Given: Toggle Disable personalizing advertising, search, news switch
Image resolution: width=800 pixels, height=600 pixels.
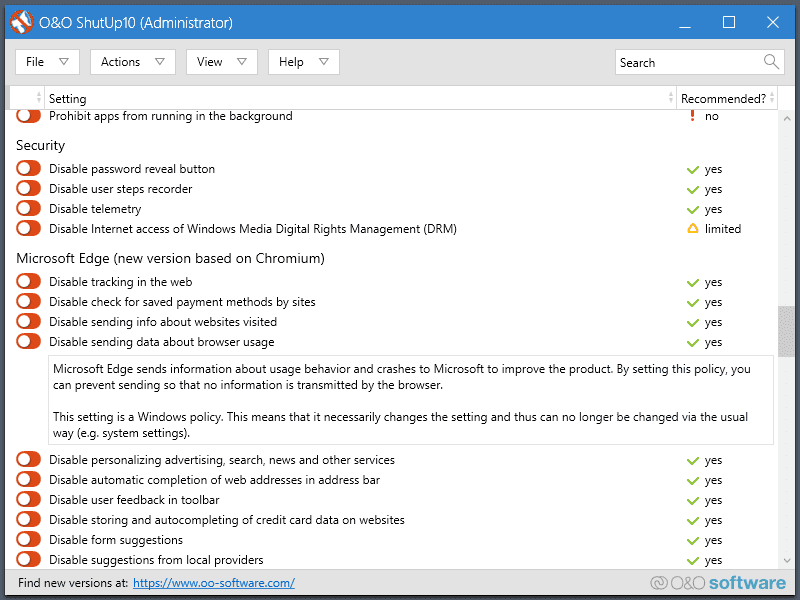Looking at the screenshot, I should click(28, 459).
